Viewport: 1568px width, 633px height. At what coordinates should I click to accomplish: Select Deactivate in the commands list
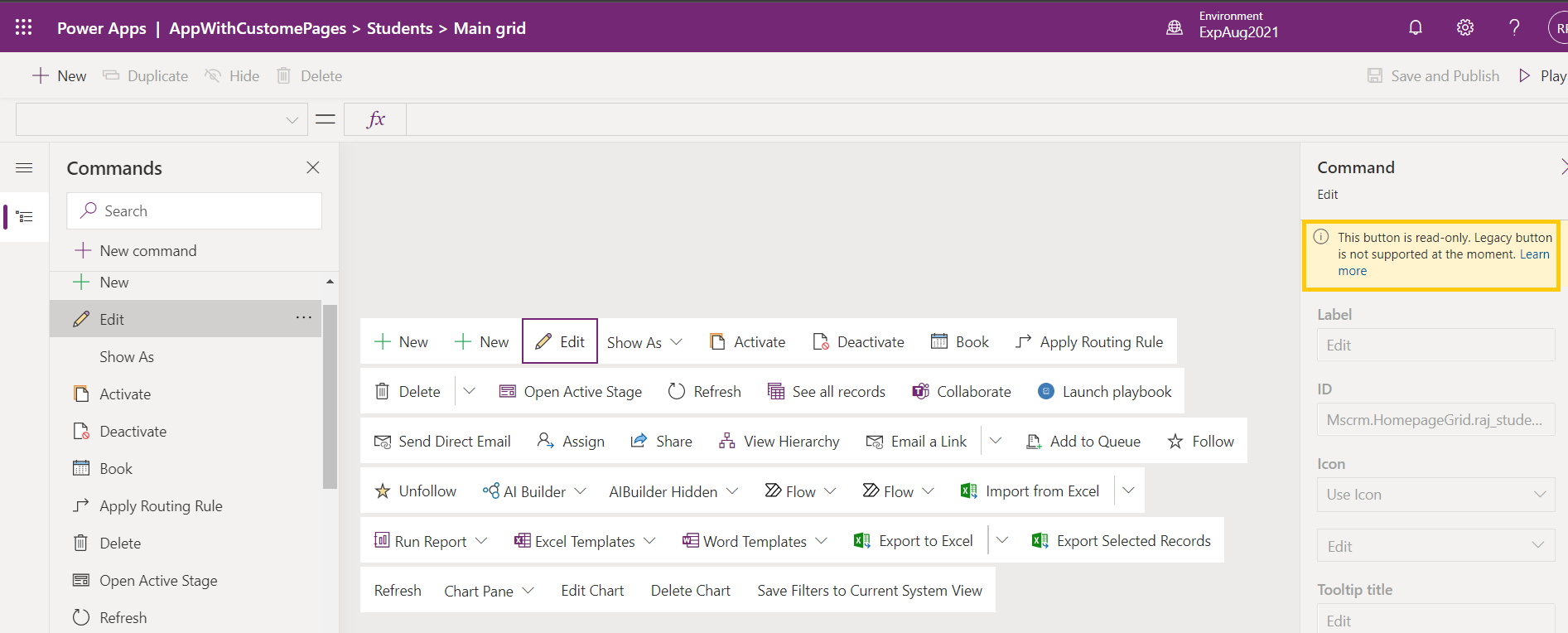(x=133, y=432)
